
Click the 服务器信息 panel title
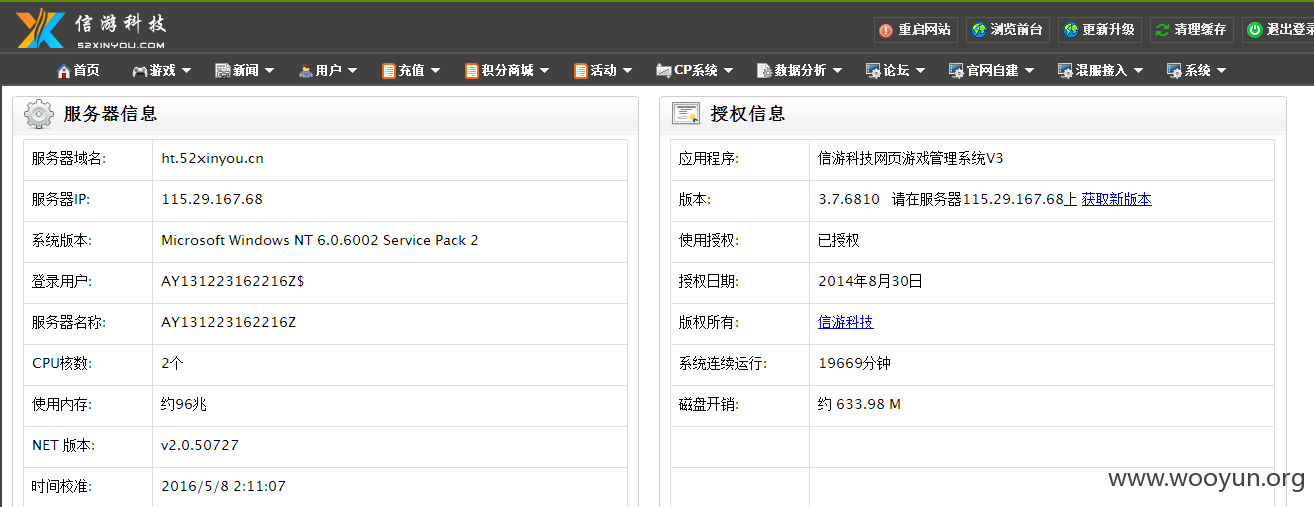tap(111, 114)
